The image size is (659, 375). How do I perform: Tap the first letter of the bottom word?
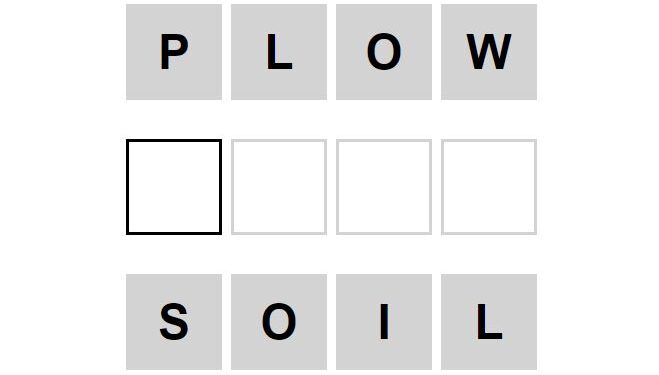pyautogui.click(x=174, y=322)
